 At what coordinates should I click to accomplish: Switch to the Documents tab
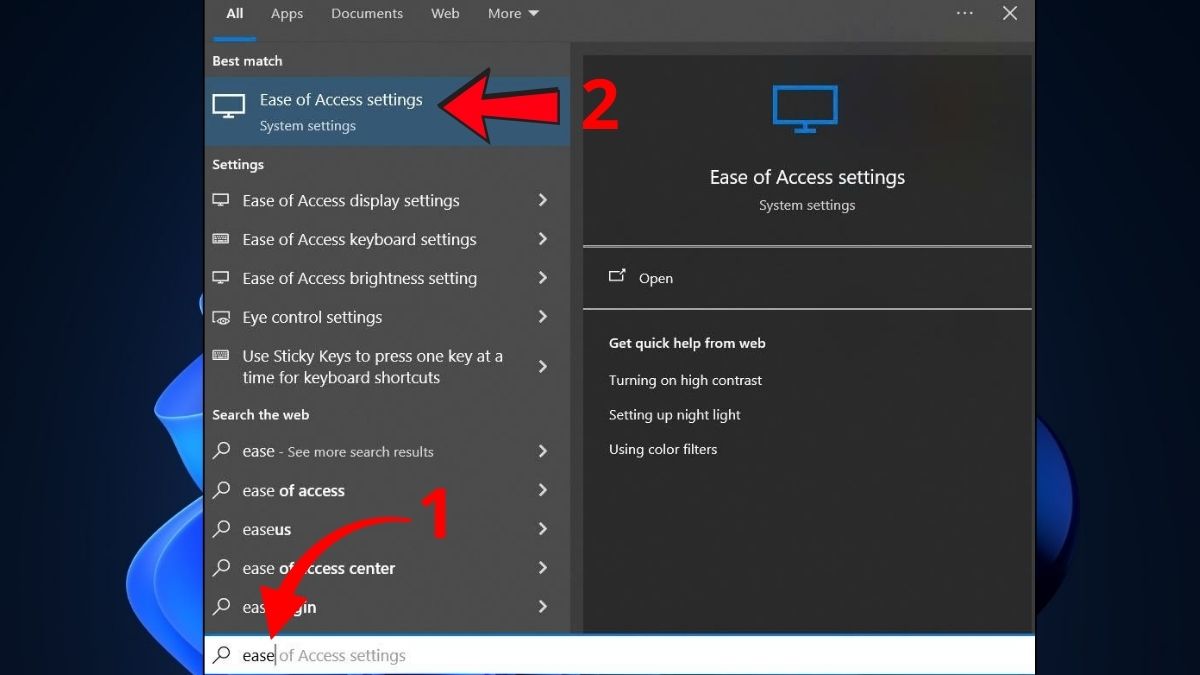coord(367,13)
